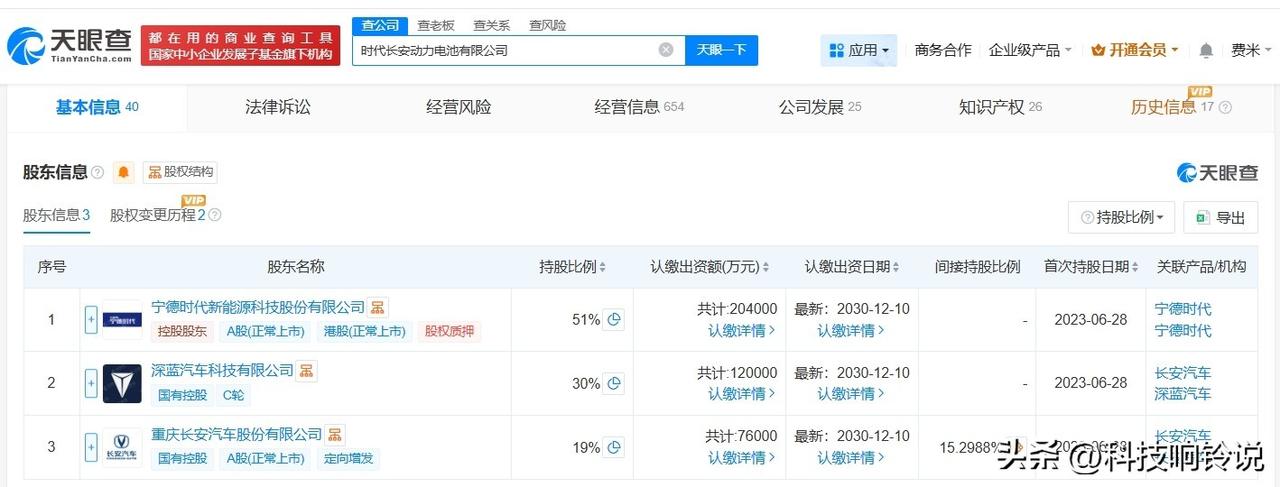The height and width of the screenshot is (487, 1280).
Task: Open the 企业级产品 dropdown
Action: point(1030,50)
